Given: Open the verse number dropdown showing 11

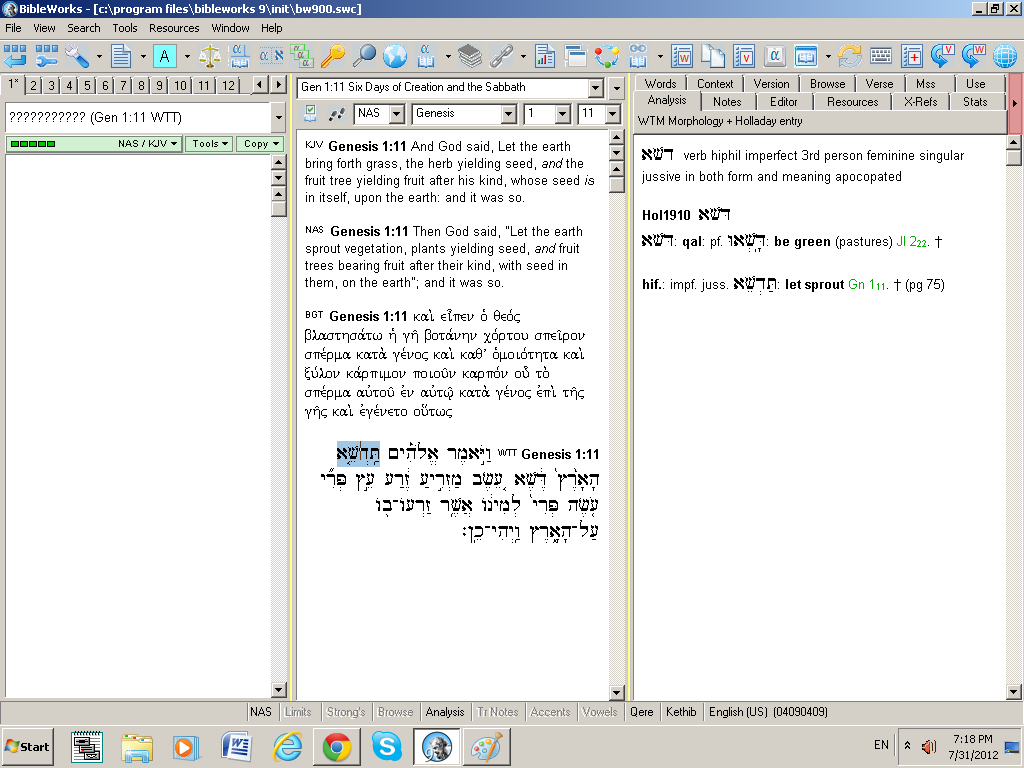Looking at the screenshot, I should pyautogui.click(x=612, y=114).
